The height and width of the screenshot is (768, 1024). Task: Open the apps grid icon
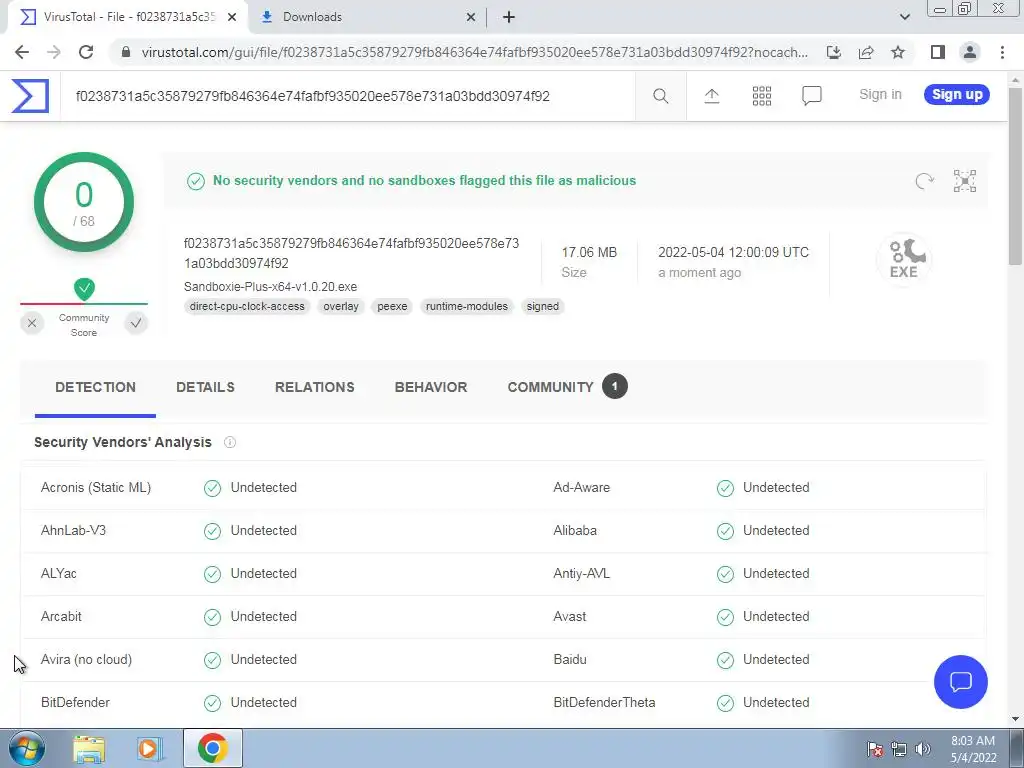(761, 96)
